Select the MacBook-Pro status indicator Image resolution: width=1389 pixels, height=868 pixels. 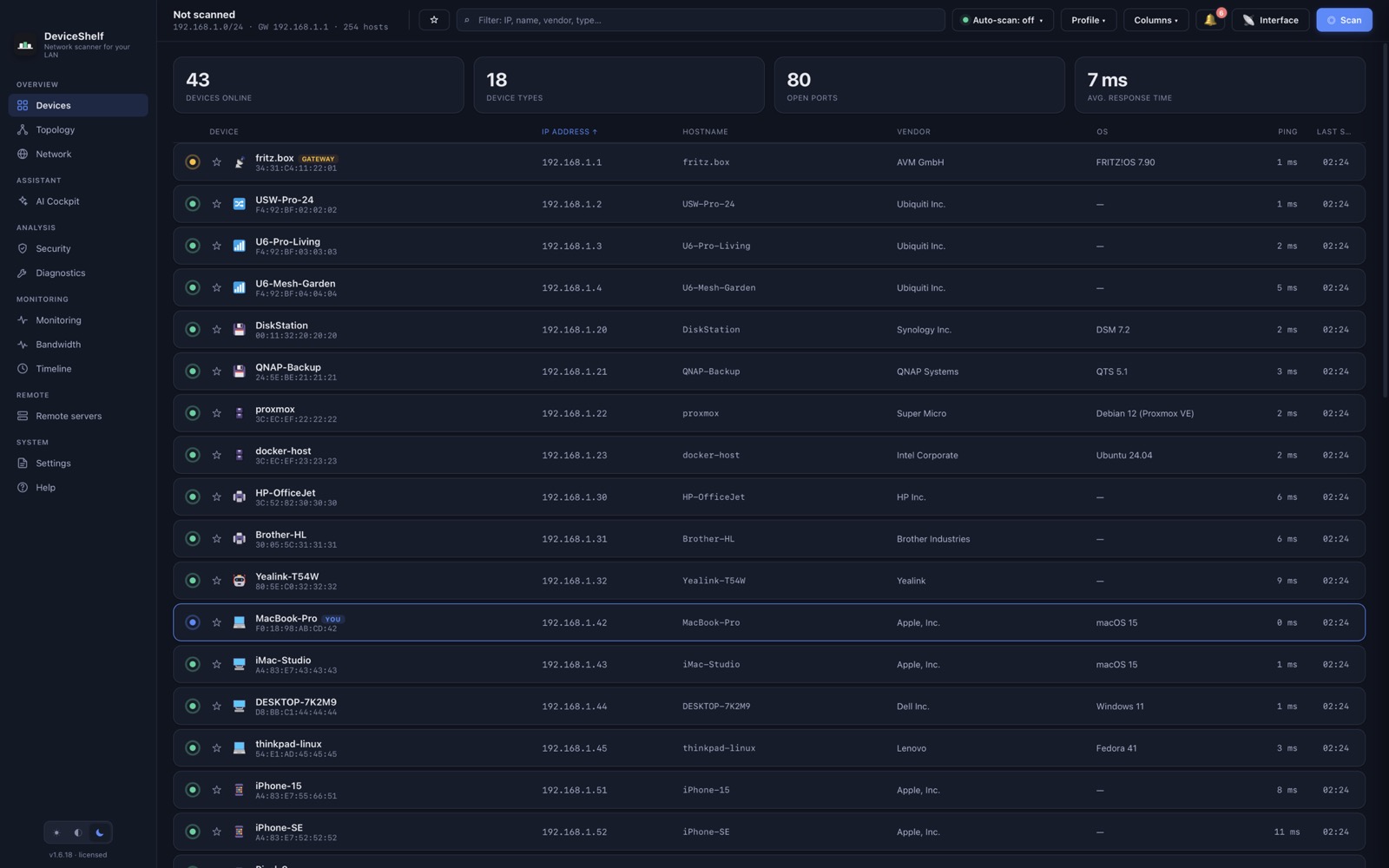[193, 622]
